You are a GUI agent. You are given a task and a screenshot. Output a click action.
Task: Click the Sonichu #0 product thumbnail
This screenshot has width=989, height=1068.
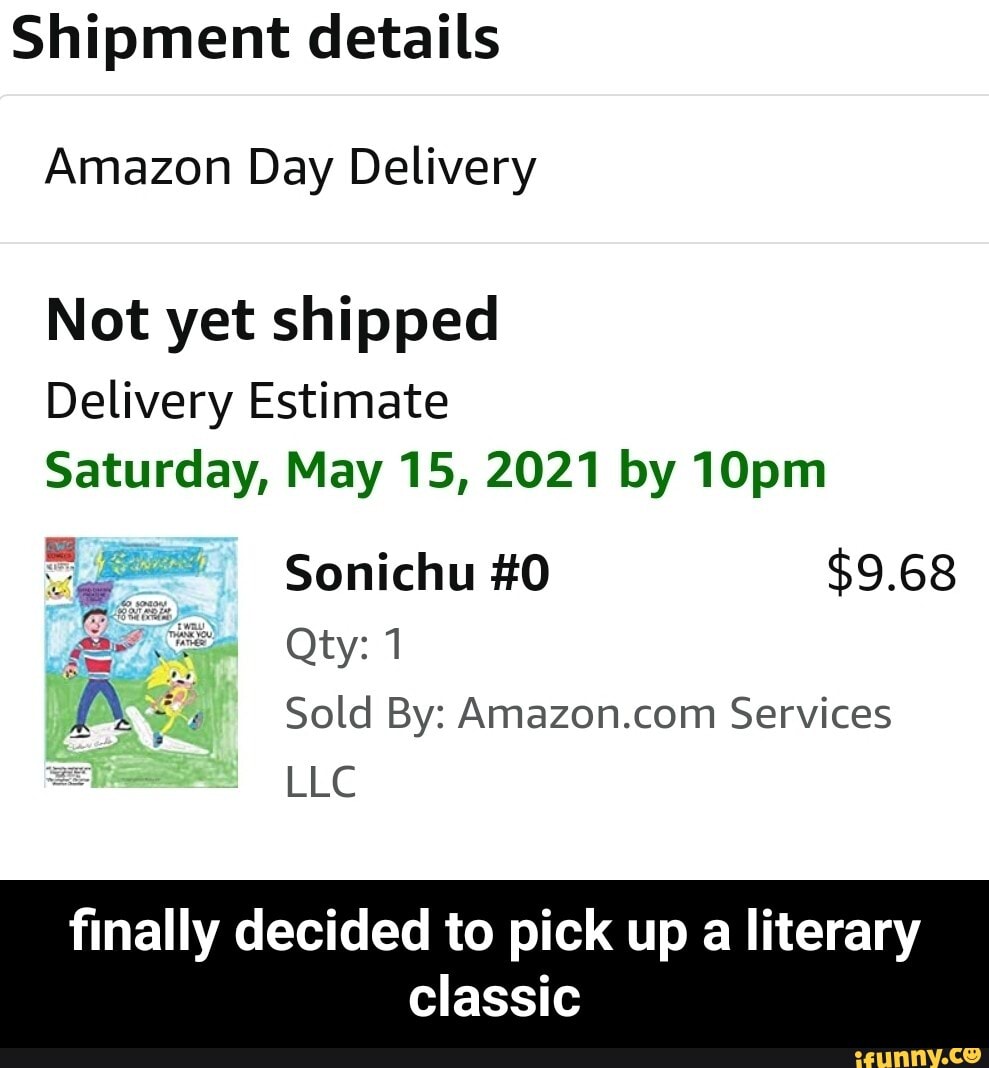pyautogui.click(x=140, y=665)
